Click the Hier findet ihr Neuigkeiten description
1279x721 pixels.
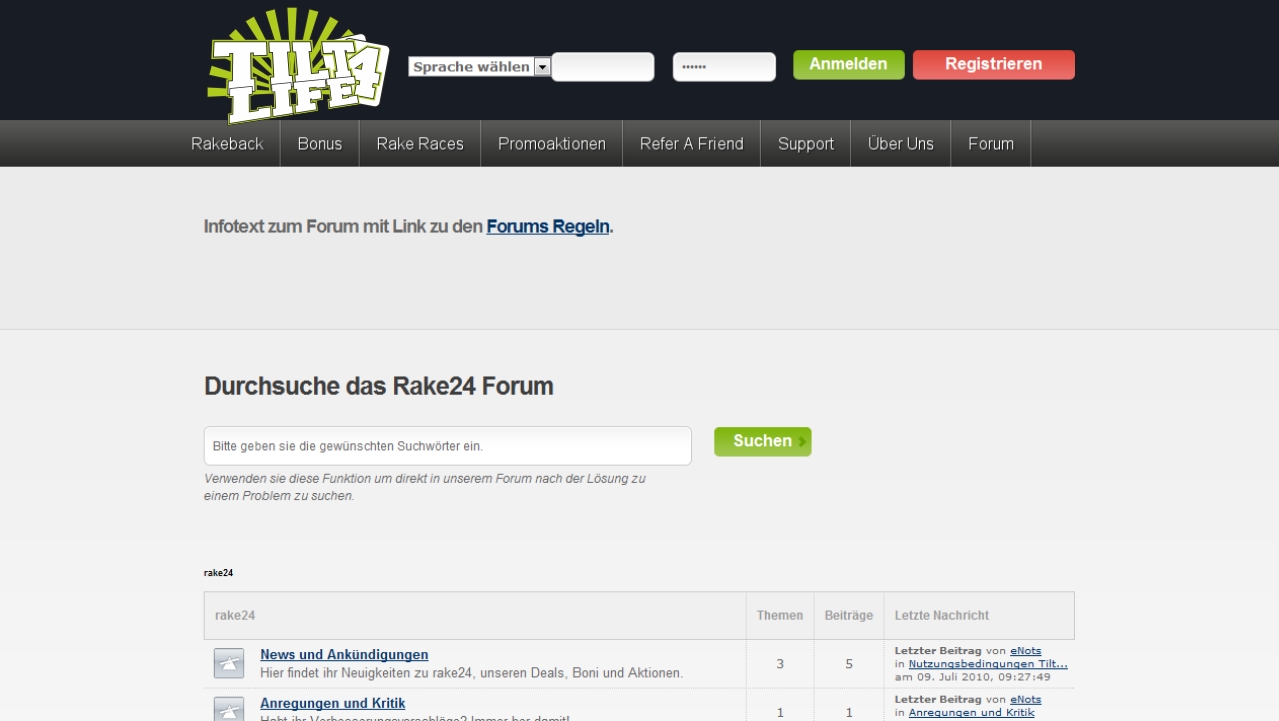(x=472, y=673)
